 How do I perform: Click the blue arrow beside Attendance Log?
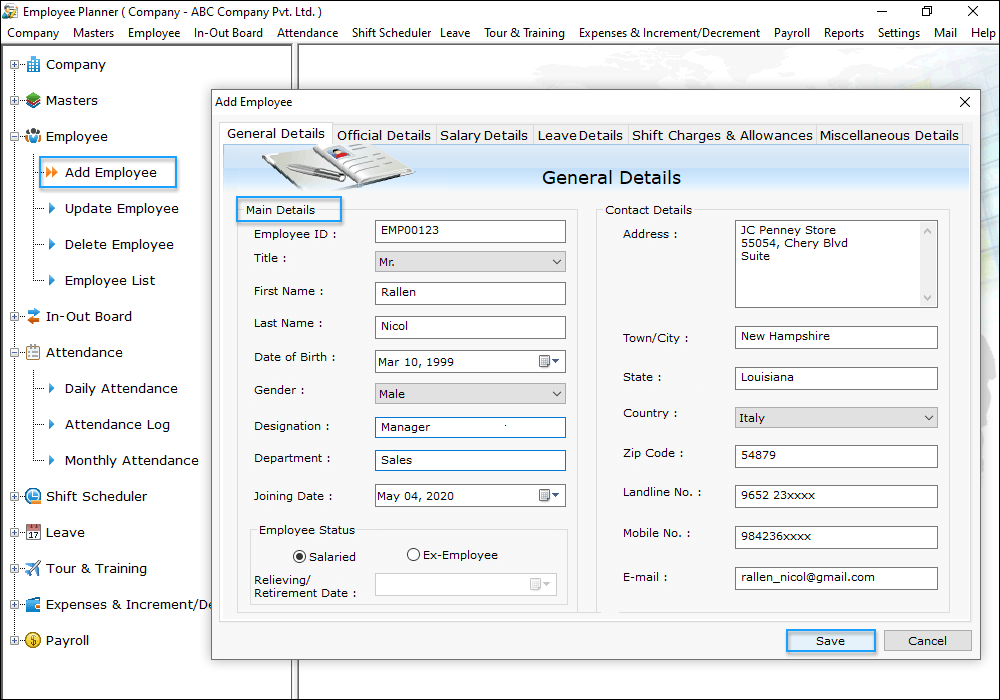pos(52,424)
